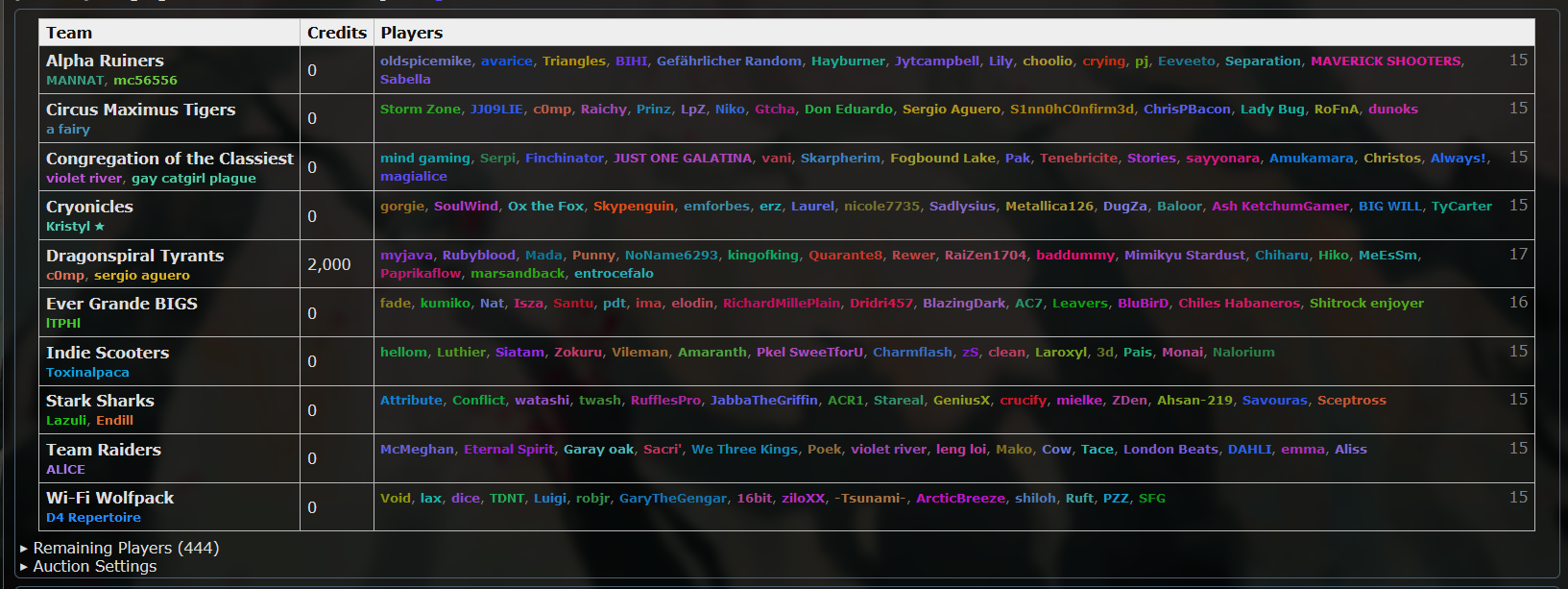Click player ChrisPBacon
This screenshot has height=589, width=1568.
click(x=1187, y=109)
